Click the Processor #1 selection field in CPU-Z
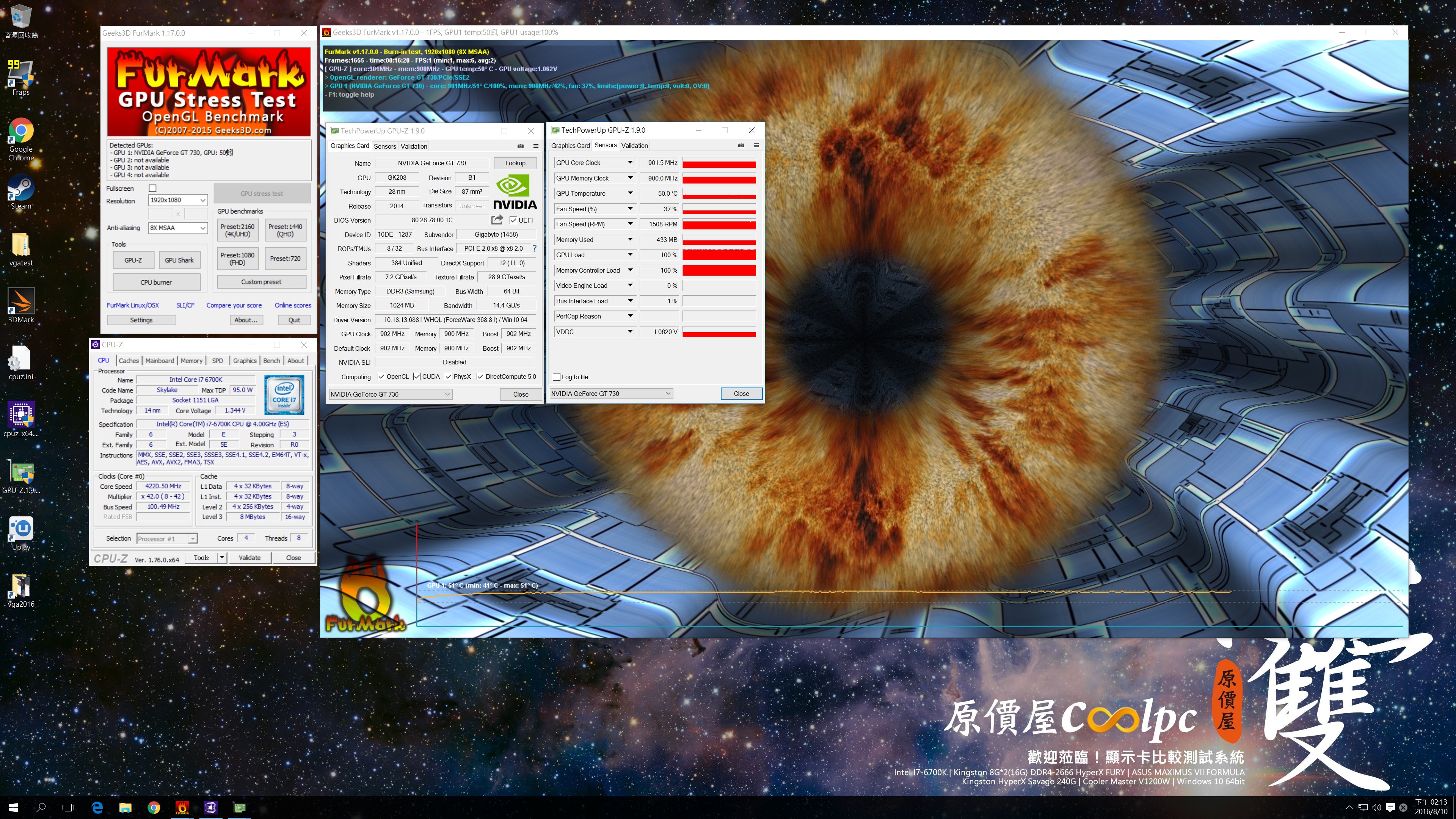 click(167, 539)
